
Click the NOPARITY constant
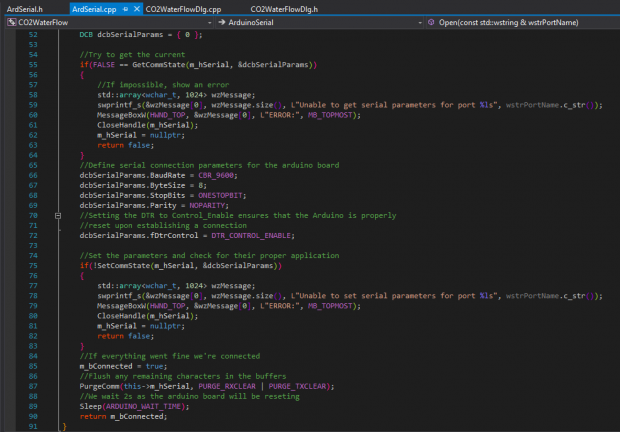coord(207,205)
